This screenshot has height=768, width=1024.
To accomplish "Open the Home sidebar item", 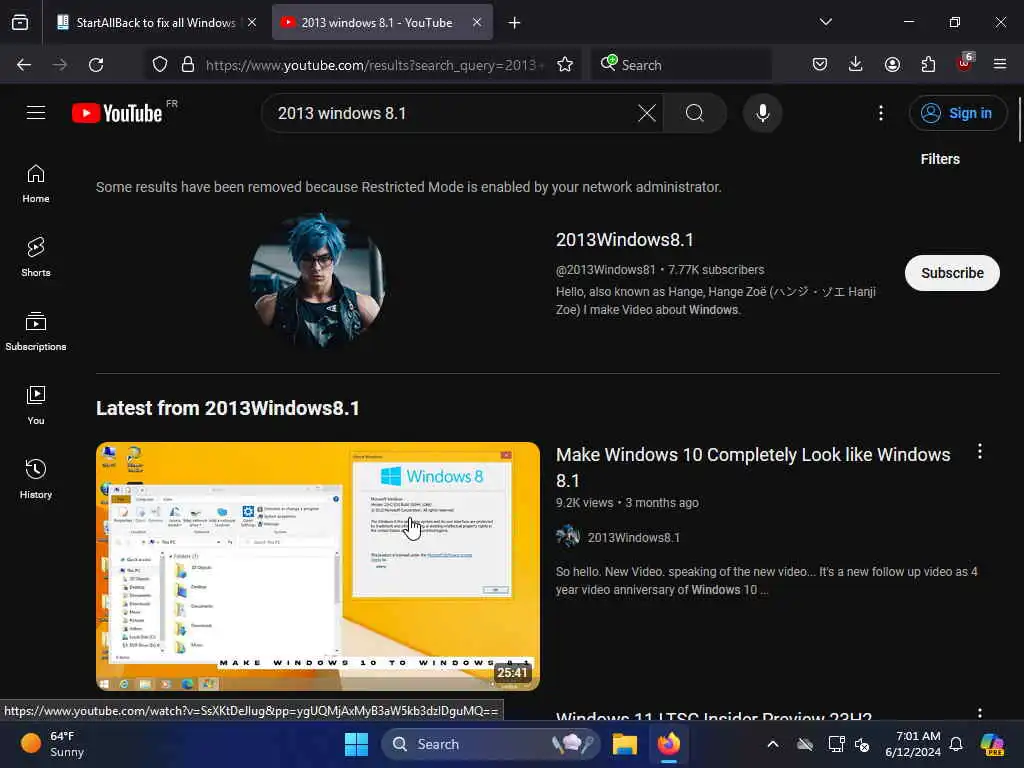I will click(36, 184).
